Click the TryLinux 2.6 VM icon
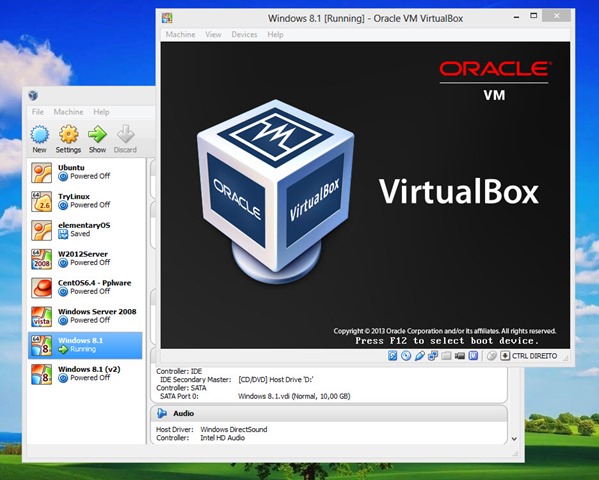The image size is (599, 480). pos(41,201)
